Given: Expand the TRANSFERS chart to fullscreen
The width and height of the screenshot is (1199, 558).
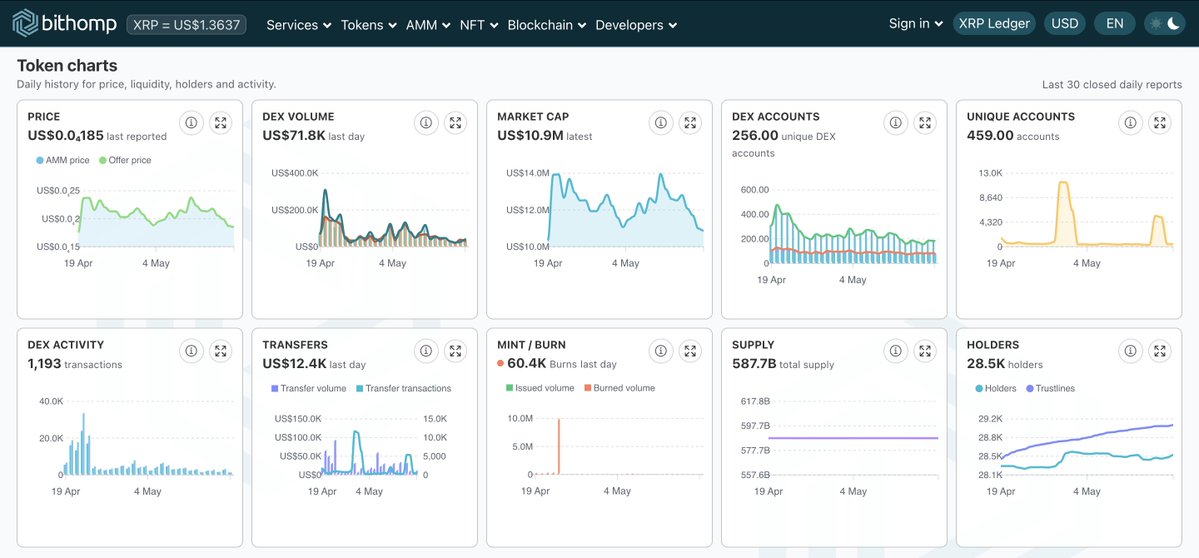Looking at the screenshot, I should 455,351.
